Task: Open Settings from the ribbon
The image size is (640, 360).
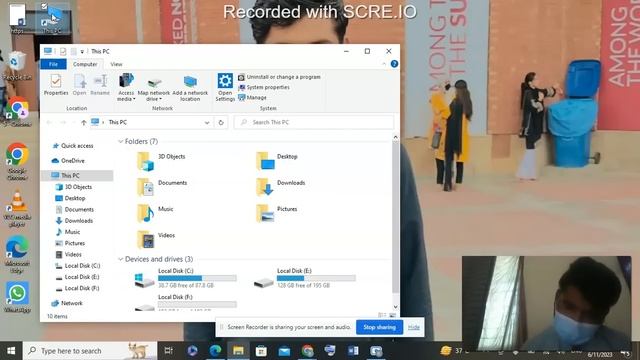Action: coord(225,87)
